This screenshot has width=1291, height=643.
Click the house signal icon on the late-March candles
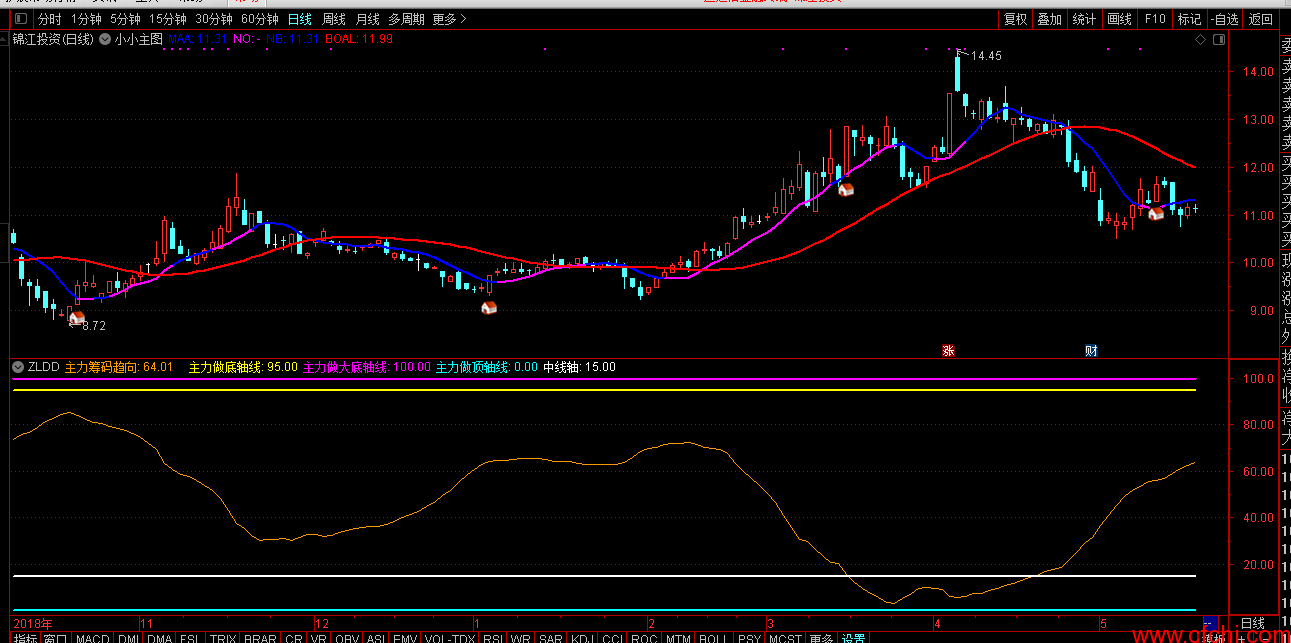point(845,189)
